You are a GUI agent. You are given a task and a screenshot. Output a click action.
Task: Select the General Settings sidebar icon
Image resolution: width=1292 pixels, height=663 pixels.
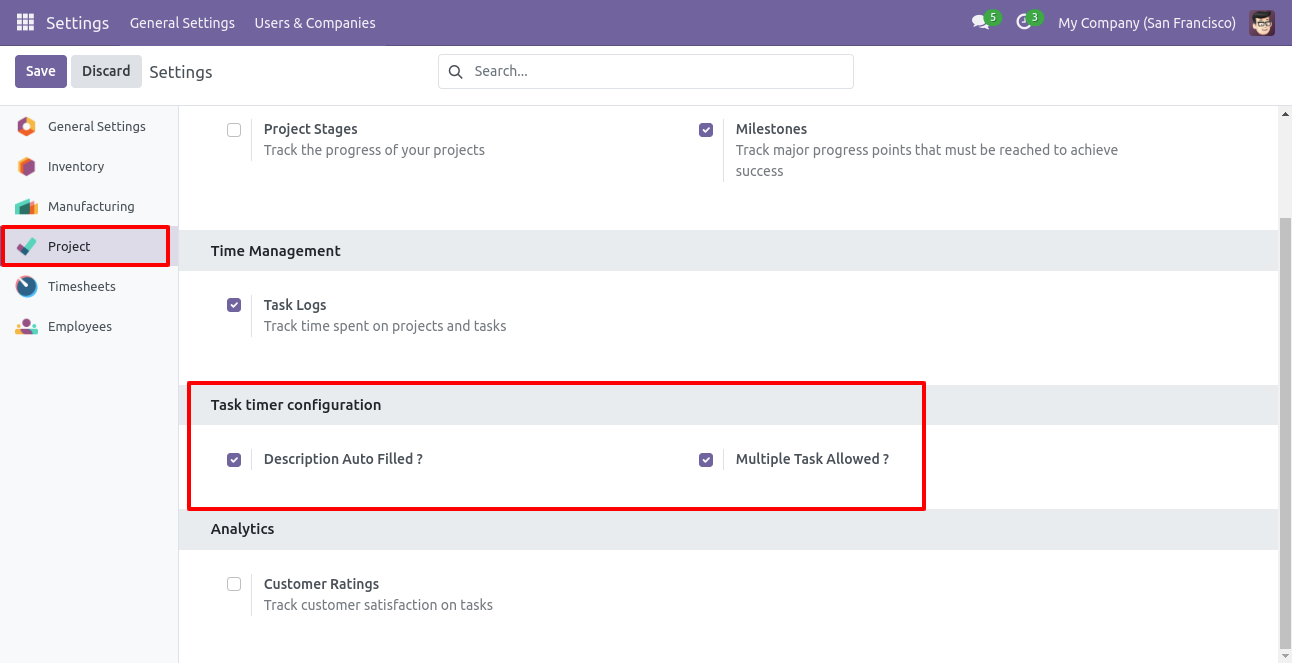point(27,127)
